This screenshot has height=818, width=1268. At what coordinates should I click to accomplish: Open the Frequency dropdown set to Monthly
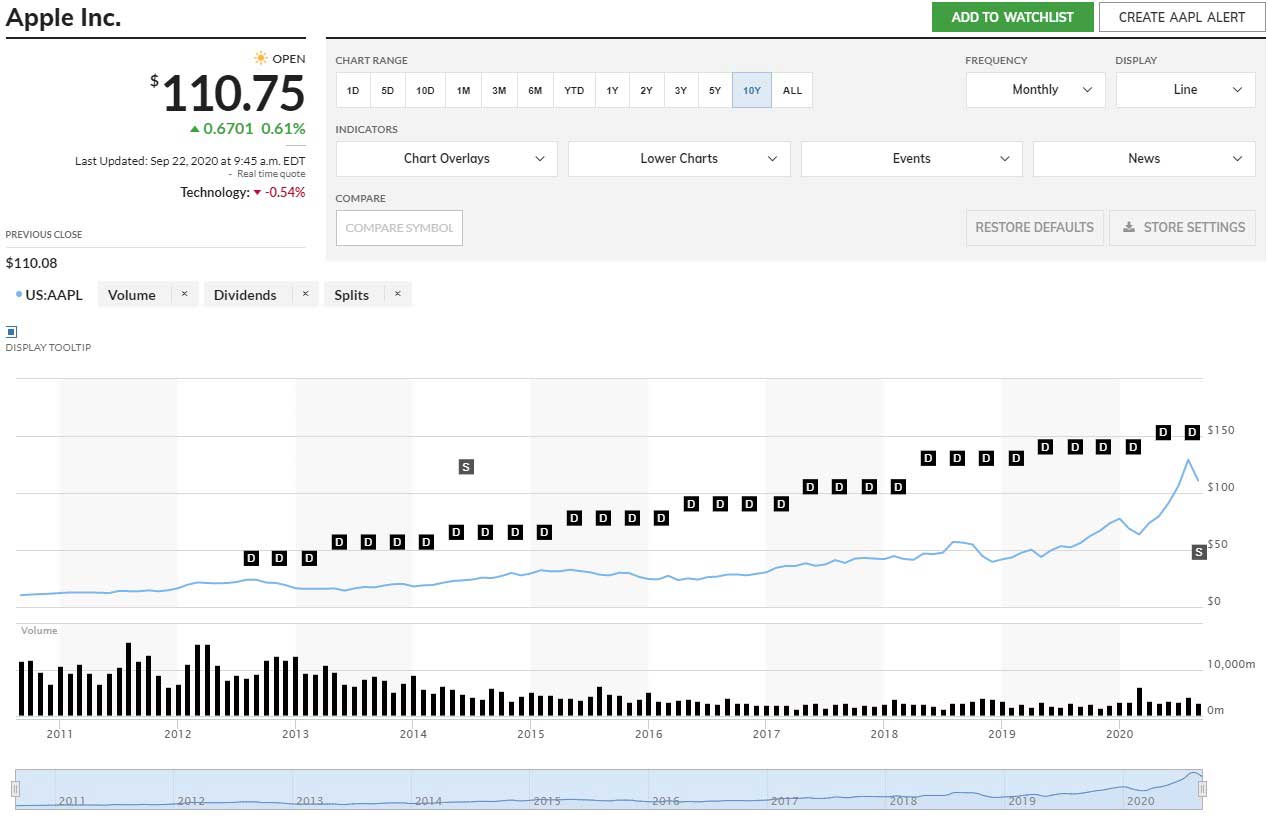click(1035, 90)
